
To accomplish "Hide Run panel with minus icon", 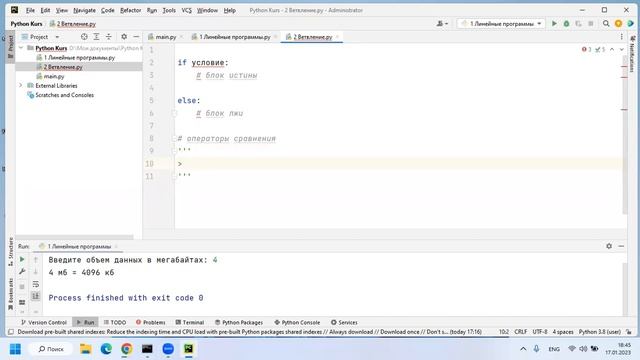I will point(621,246).
